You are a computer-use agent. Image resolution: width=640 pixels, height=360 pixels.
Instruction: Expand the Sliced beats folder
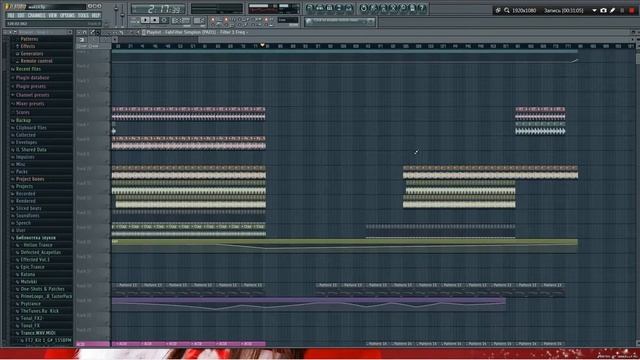pos(29,208)
